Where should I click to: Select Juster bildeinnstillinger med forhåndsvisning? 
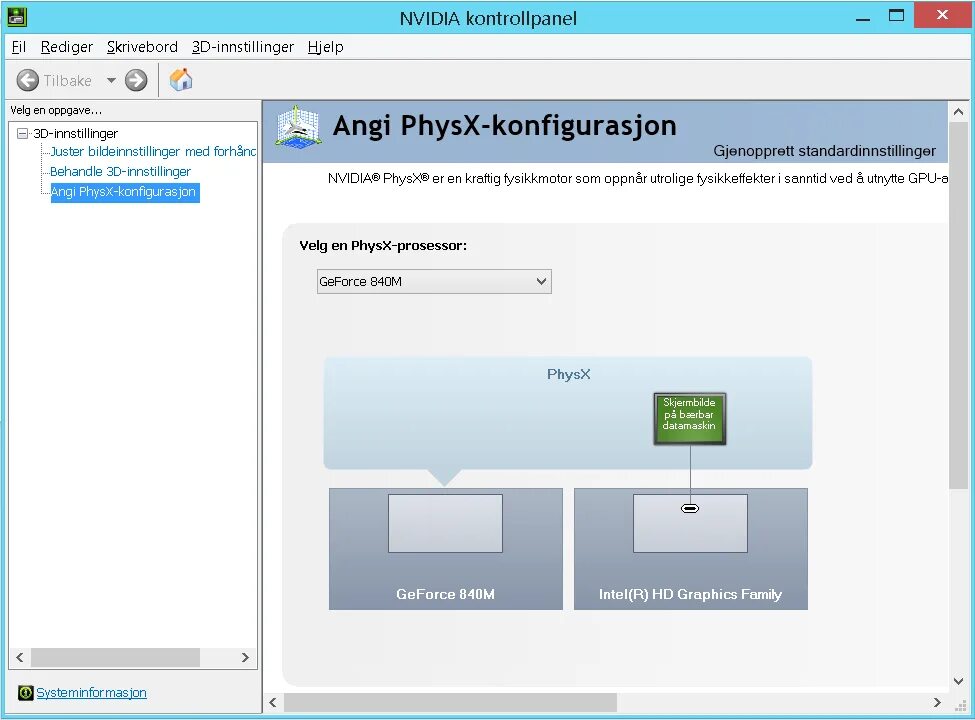click(153, 151)
